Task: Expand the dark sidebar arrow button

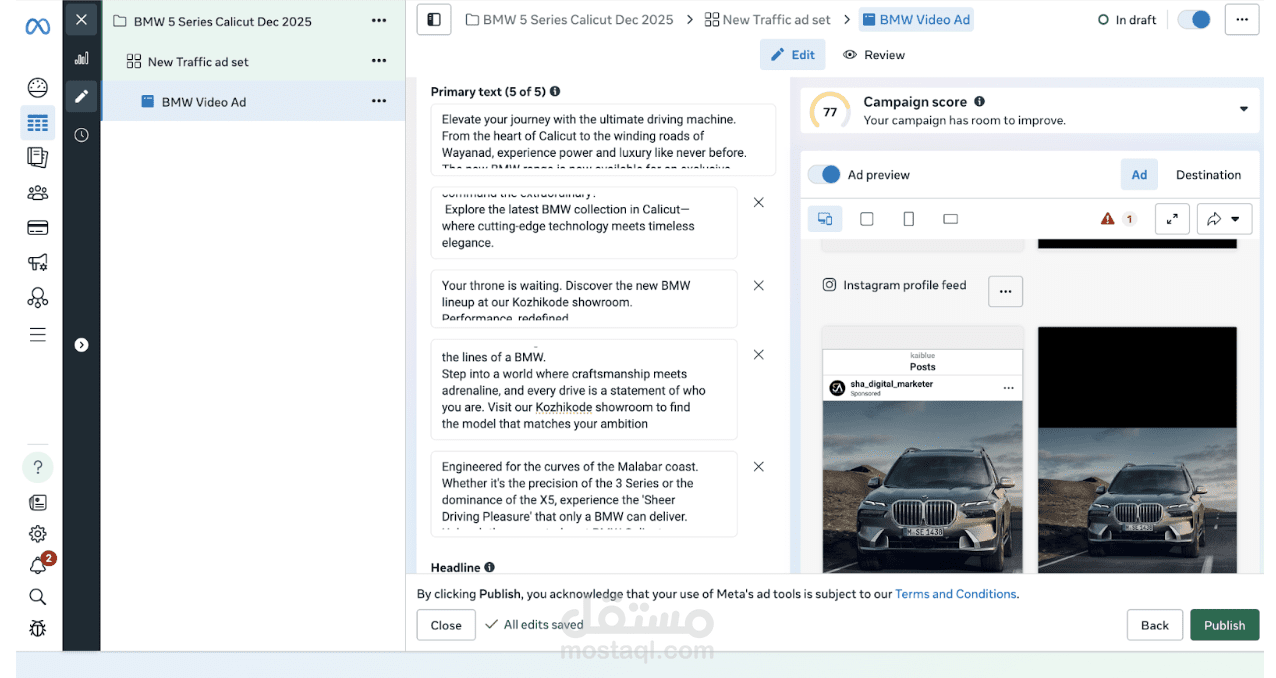Action: 81,345
